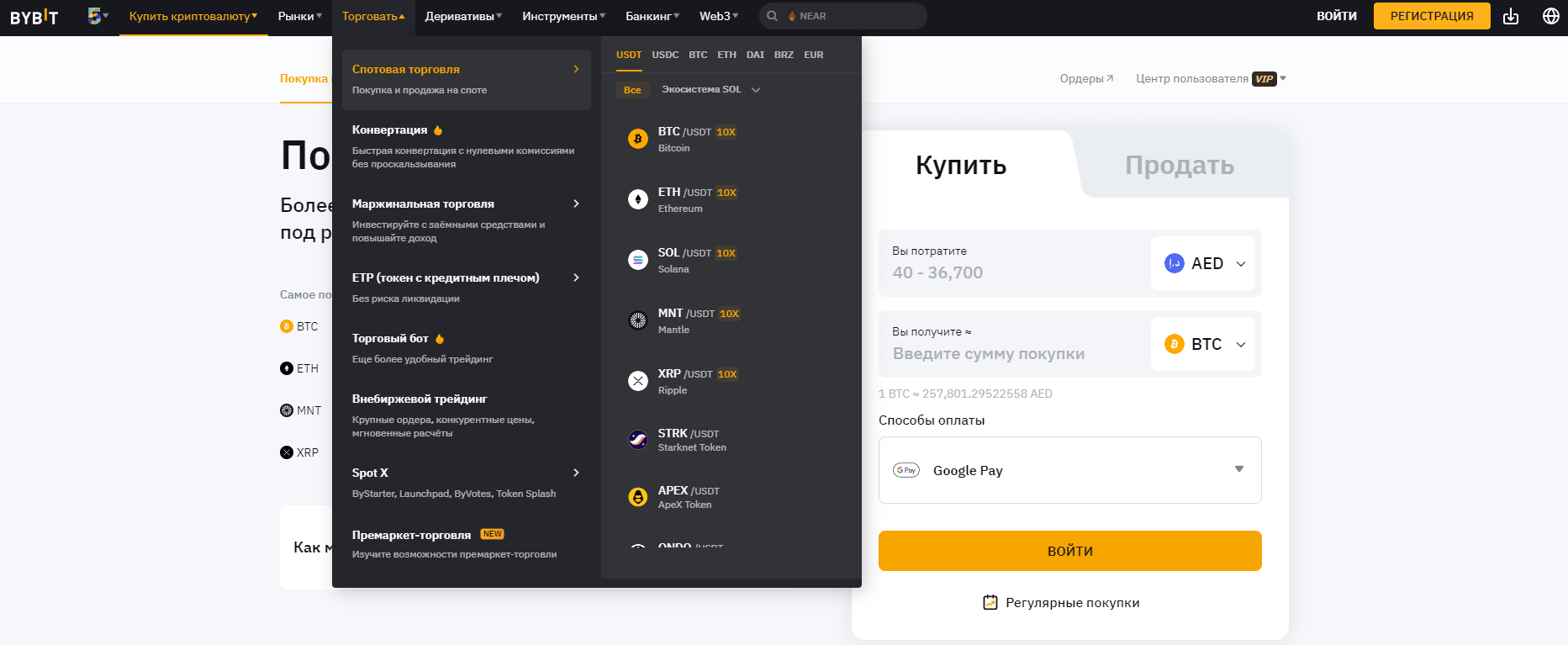Click the APEX token icon
Screen dimensions: 1568x645
tap(638, 497)
